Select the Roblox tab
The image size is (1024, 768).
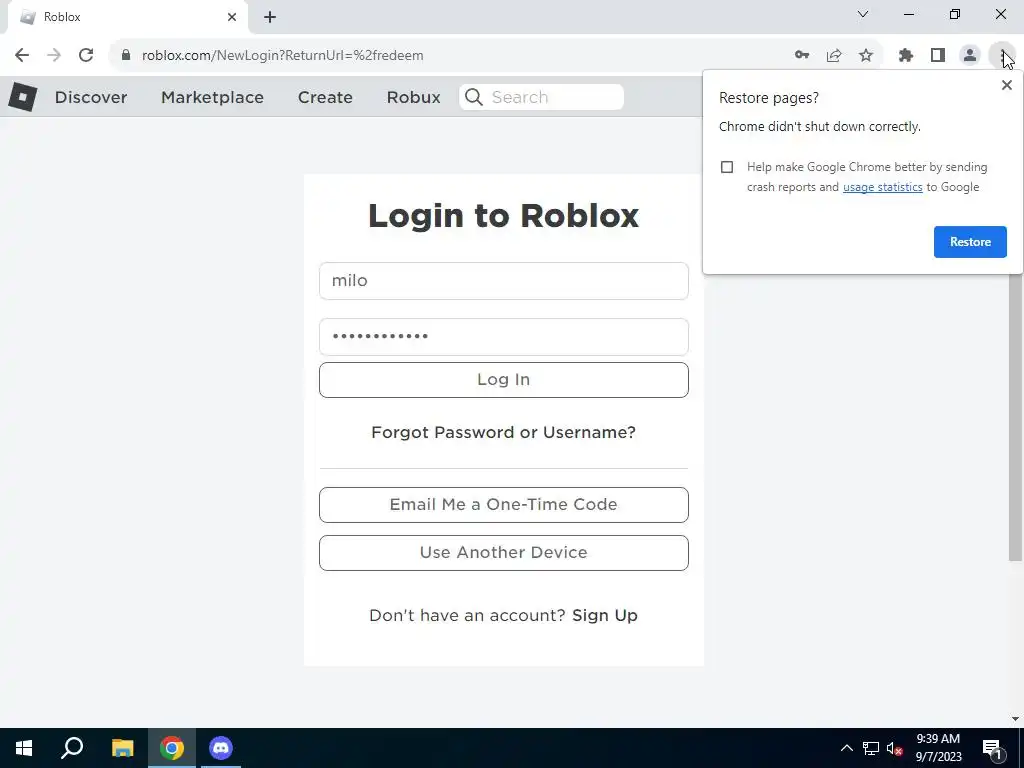[x=127, y=17]
